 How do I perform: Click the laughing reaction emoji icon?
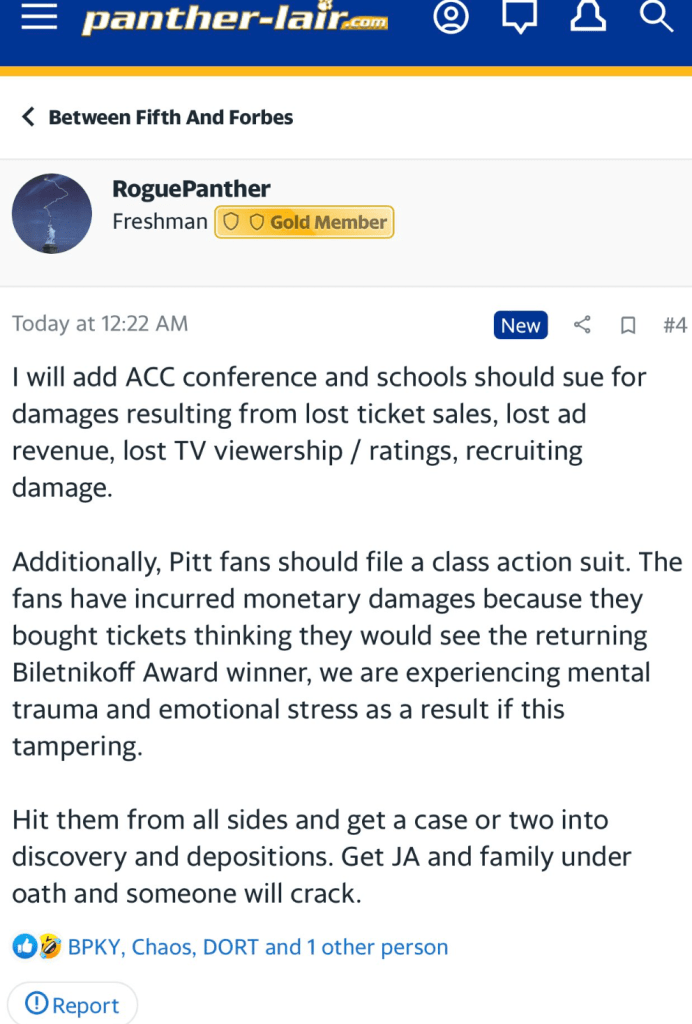[x=50, y=946]
